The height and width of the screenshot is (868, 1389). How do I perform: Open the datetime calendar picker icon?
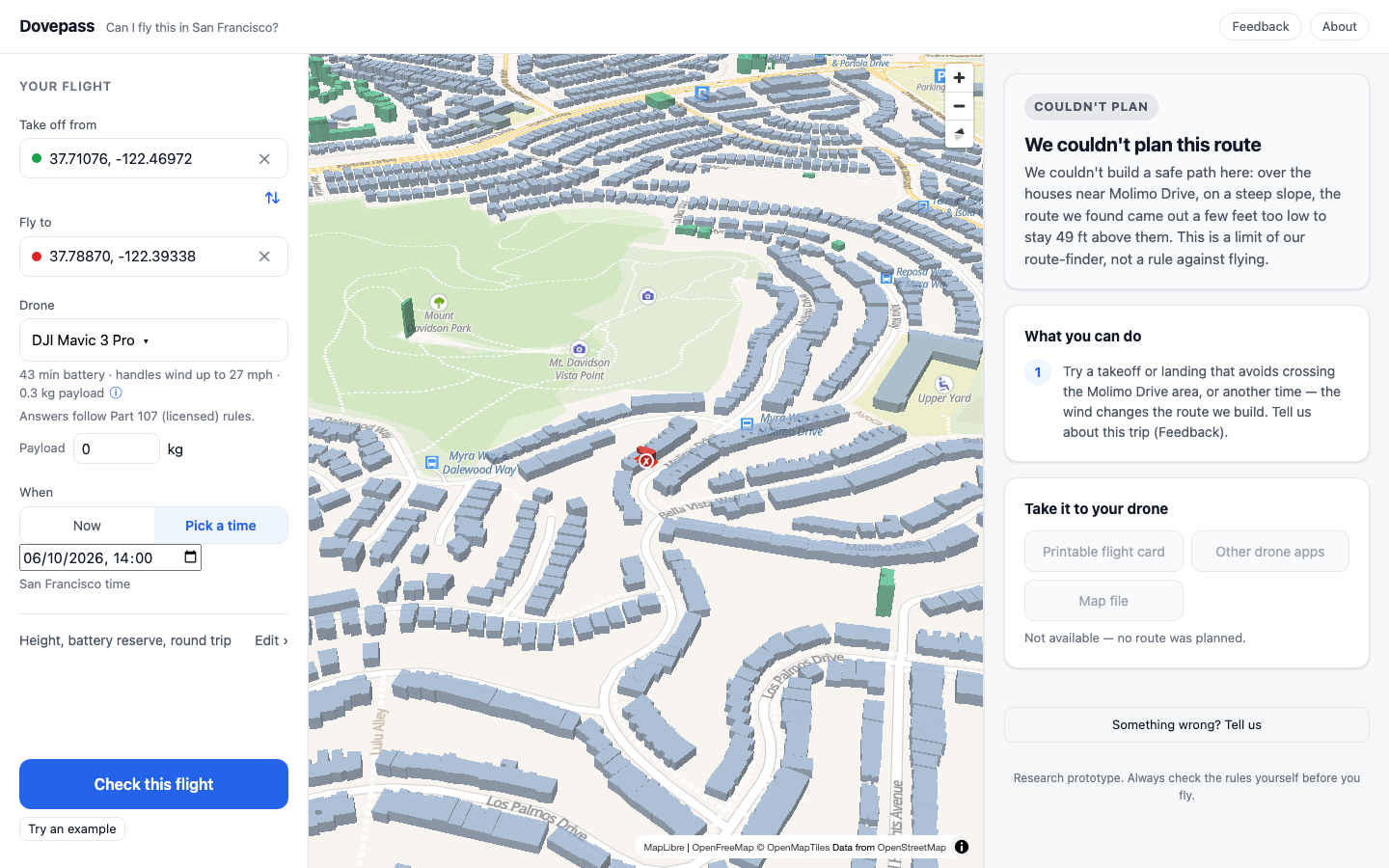[190, 556]
